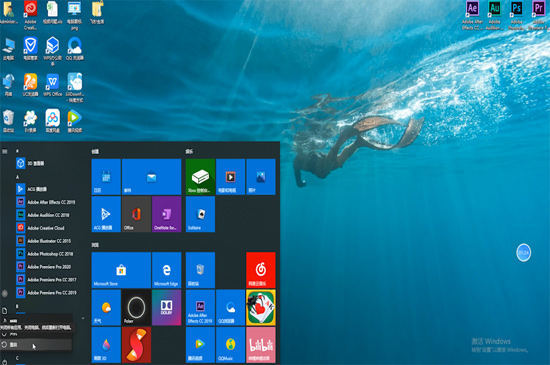Open the Xbox console companion tile
The height and width of the screenshot is (365, 550).
coord(200,177)
